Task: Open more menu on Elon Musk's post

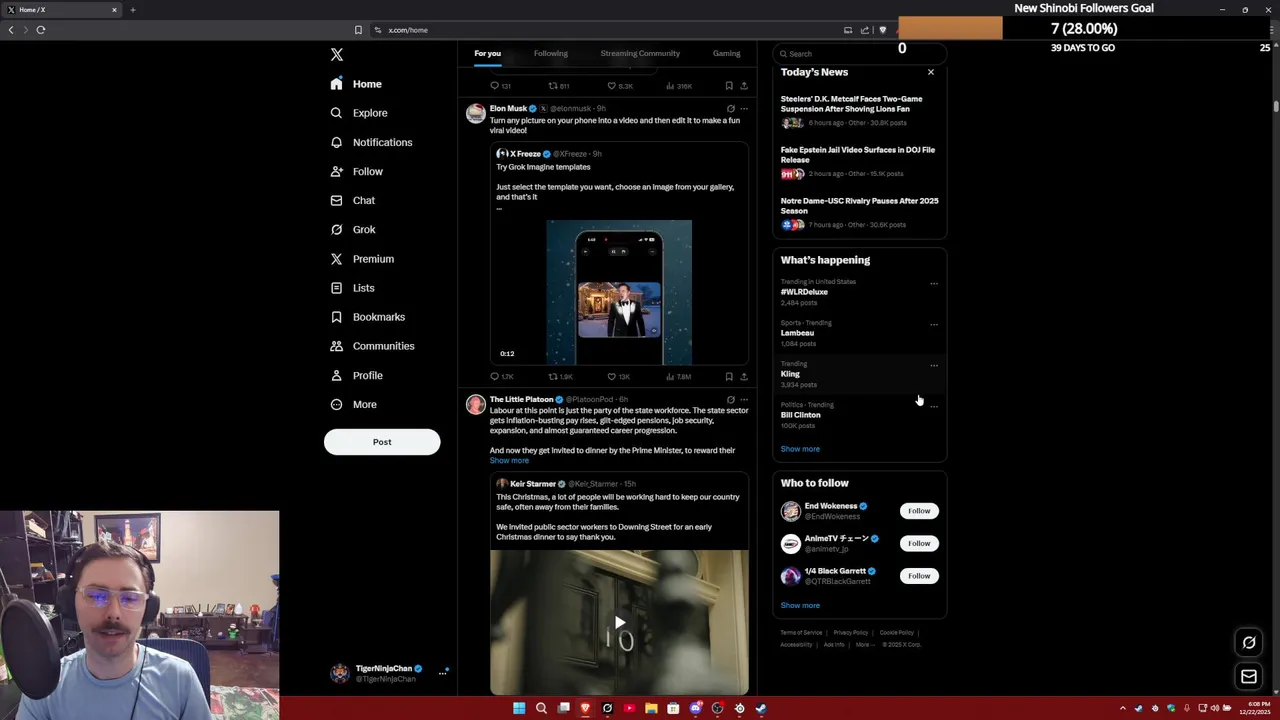Action: (744, 108)
